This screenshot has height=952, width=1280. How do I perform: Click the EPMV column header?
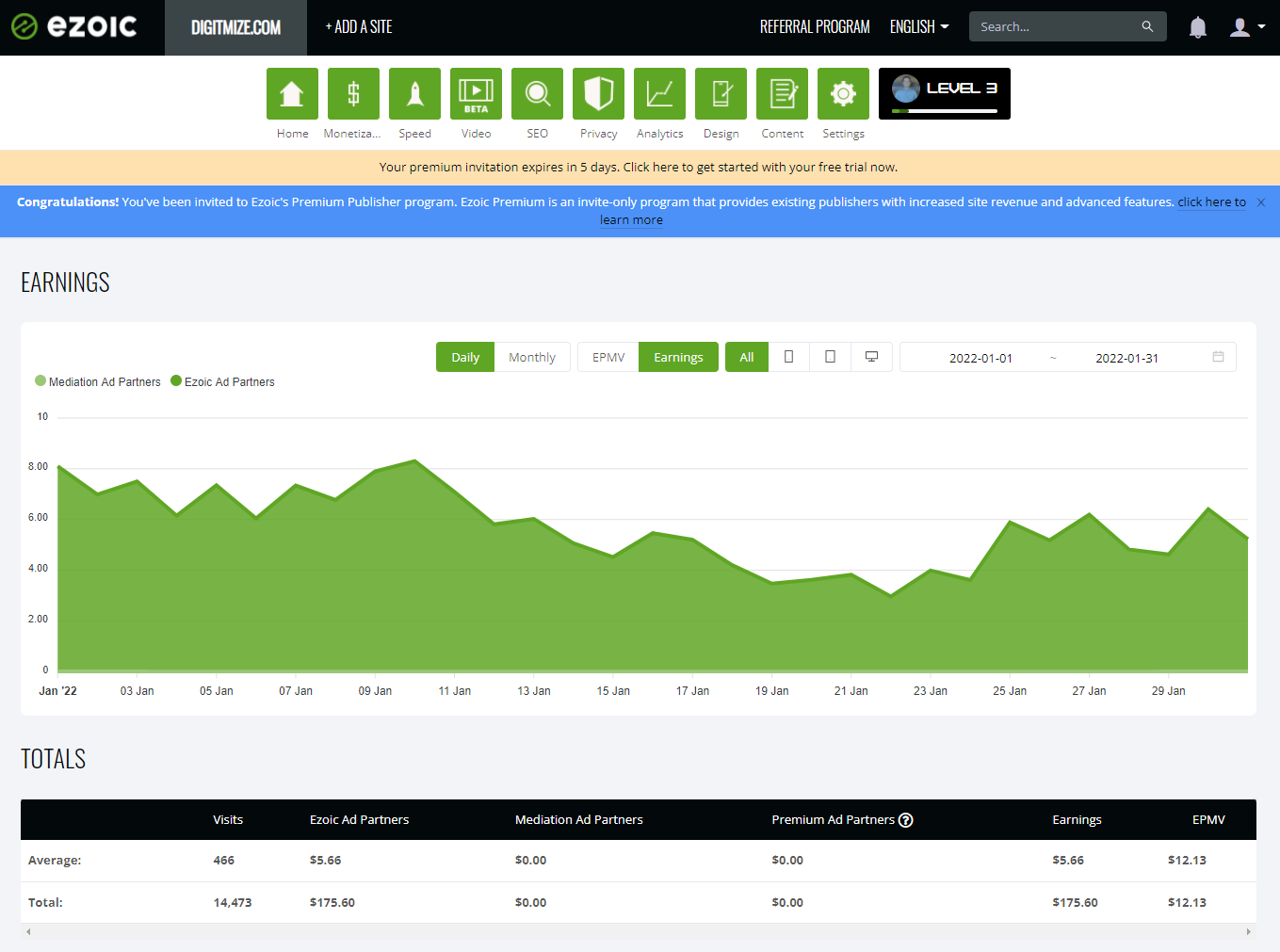pos(1208,820)
